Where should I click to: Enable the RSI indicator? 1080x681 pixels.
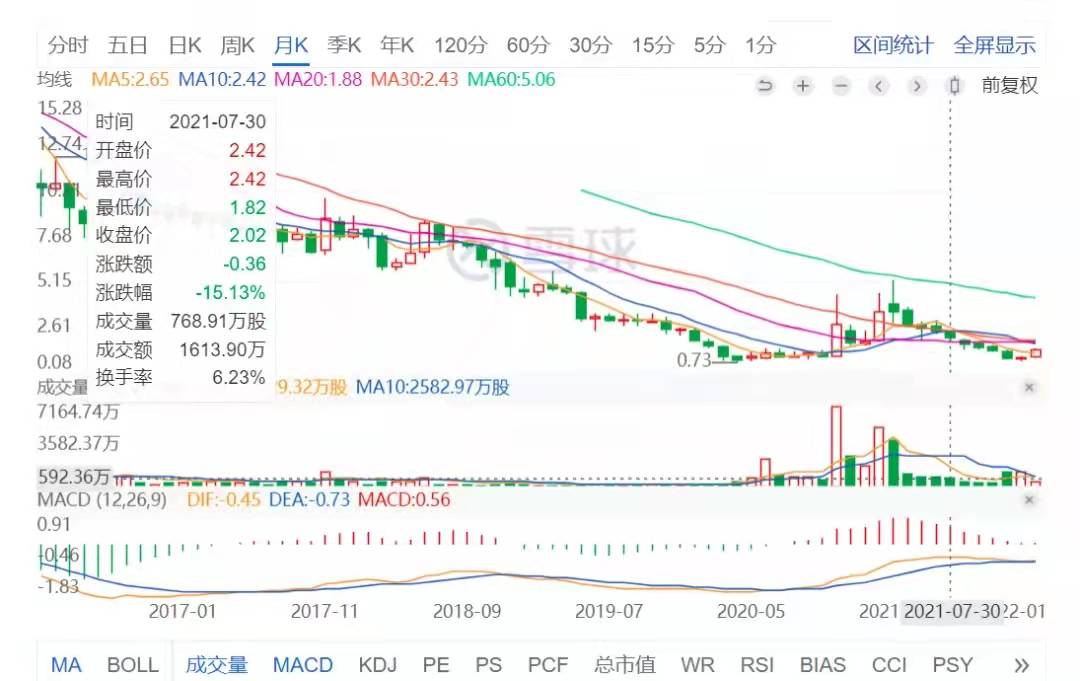pos(757,665)
